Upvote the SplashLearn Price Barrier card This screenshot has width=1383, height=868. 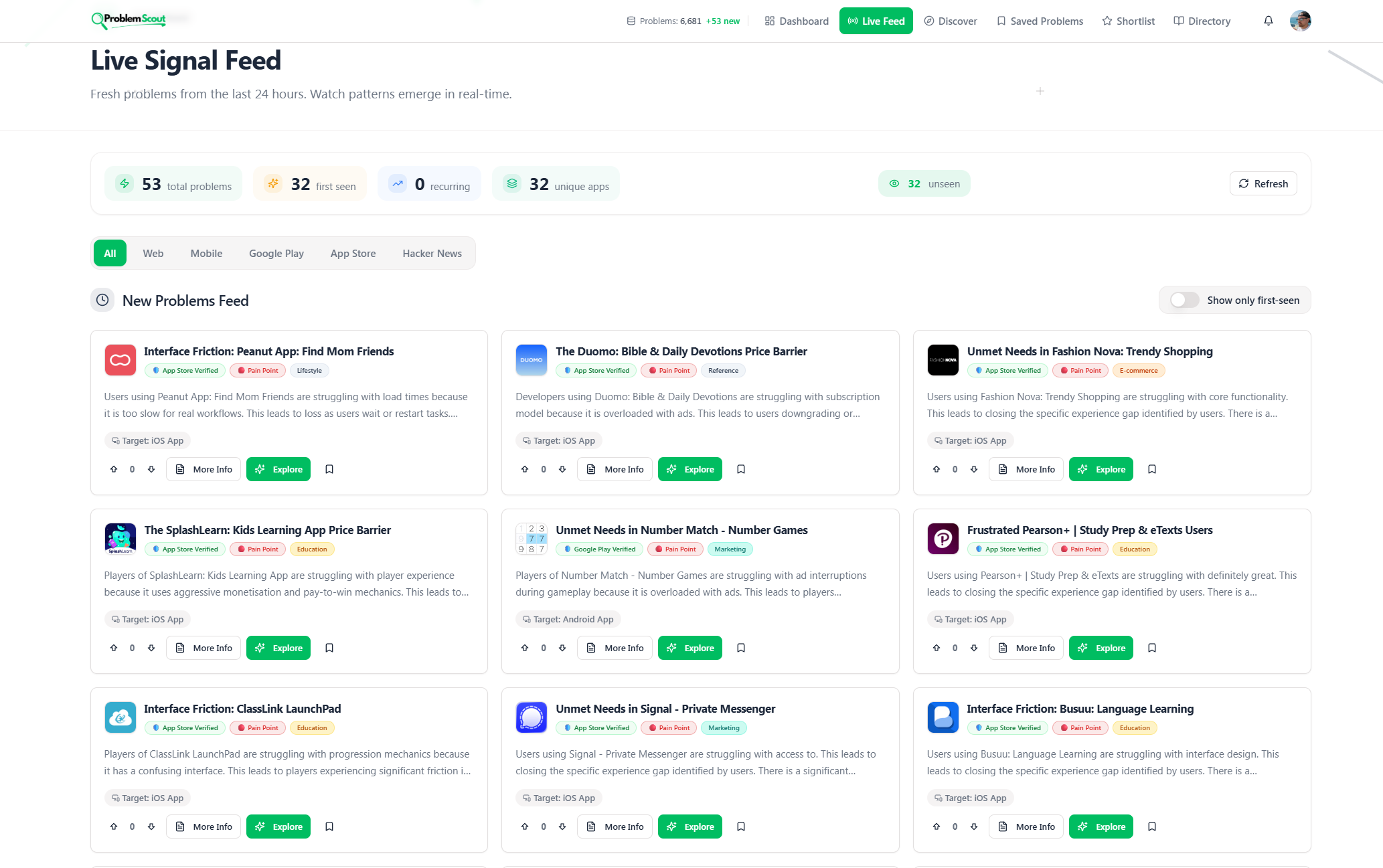pyautogui.click(x=114, y=648)
